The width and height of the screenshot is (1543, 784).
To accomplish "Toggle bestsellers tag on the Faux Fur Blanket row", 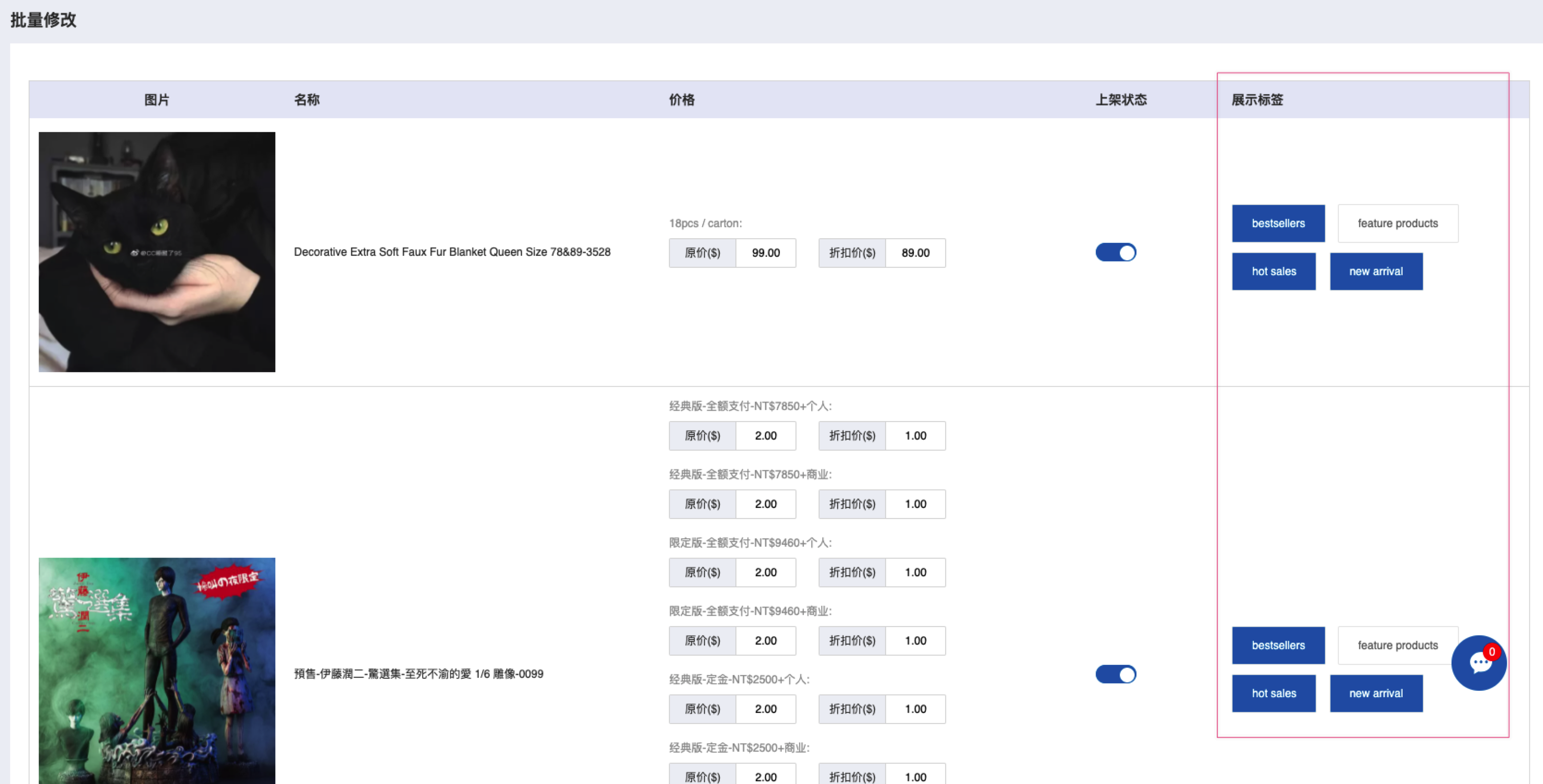I will coord(1278,223).
